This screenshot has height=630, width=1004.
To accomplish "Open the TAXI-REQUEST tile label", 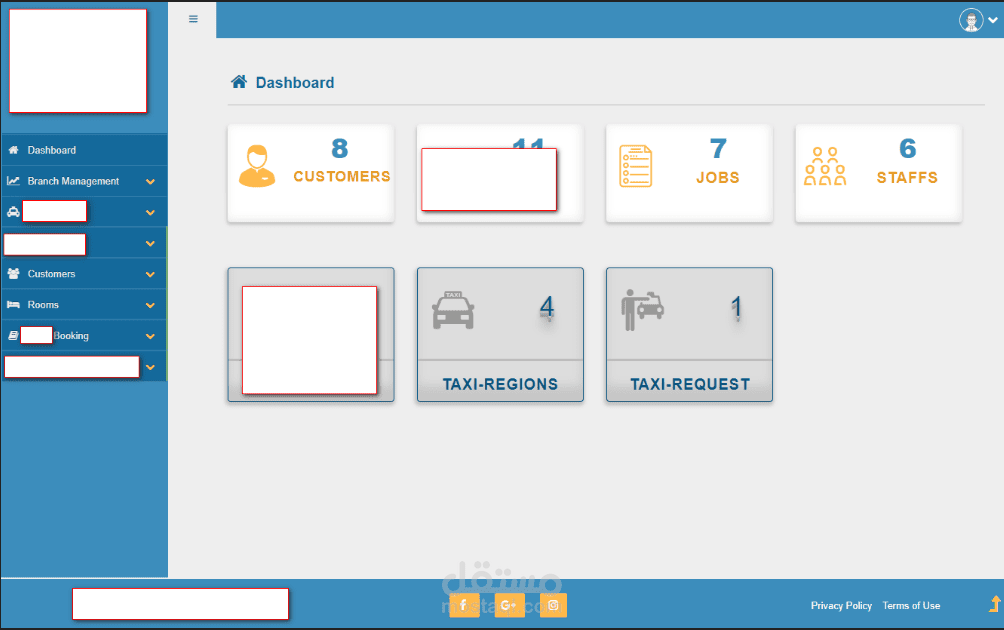I will pyautogui.click(x=690, y=384).
